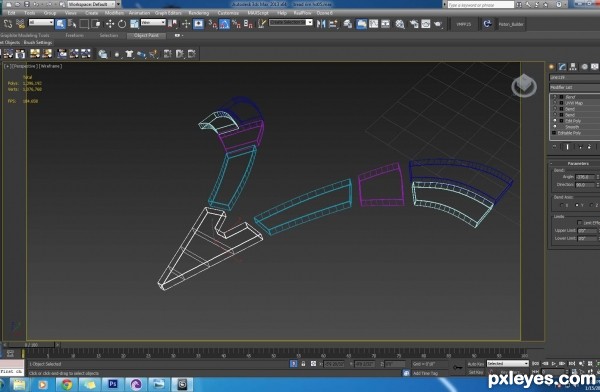Click the Render Production teapot icon
The width and height of the screenshot is (600, 392).
click(x=438, y=24)
